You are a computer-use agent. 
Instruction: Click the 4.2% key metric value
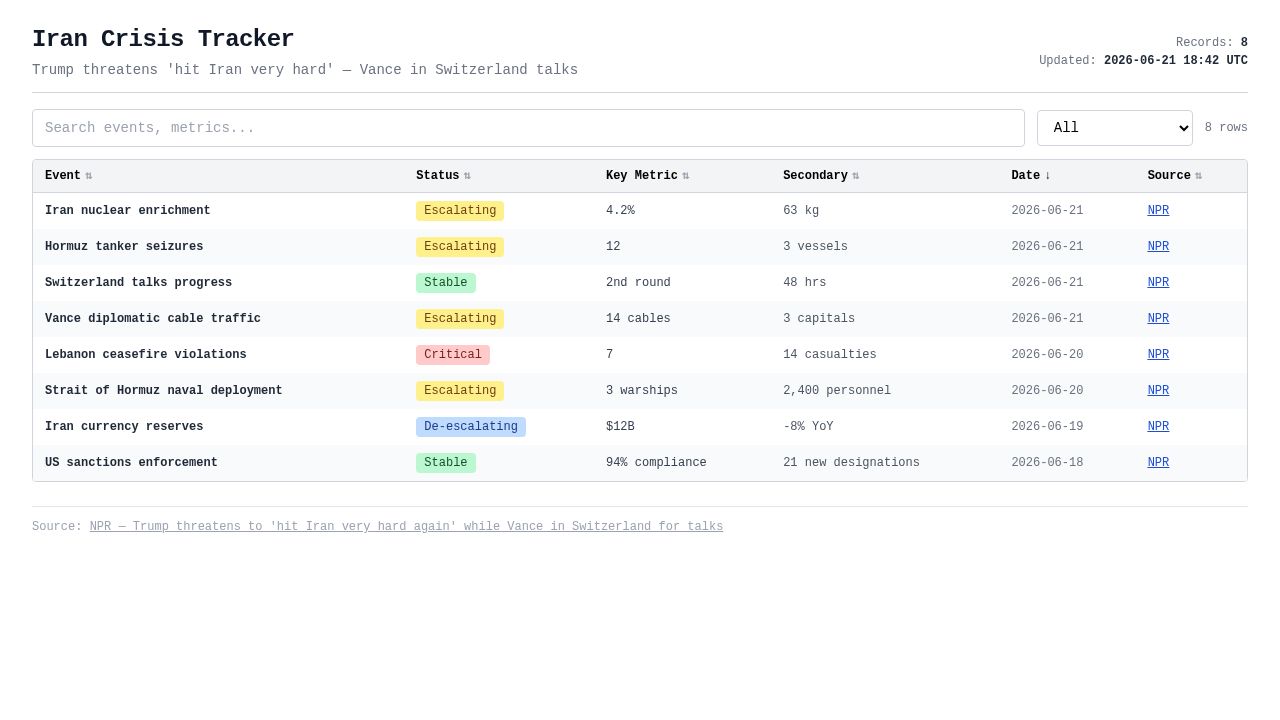620,211
